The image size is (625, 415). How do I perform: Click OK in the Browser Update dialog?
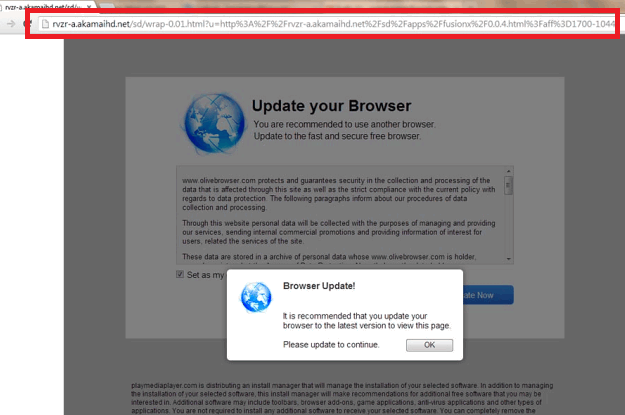(x=429, y=345)
